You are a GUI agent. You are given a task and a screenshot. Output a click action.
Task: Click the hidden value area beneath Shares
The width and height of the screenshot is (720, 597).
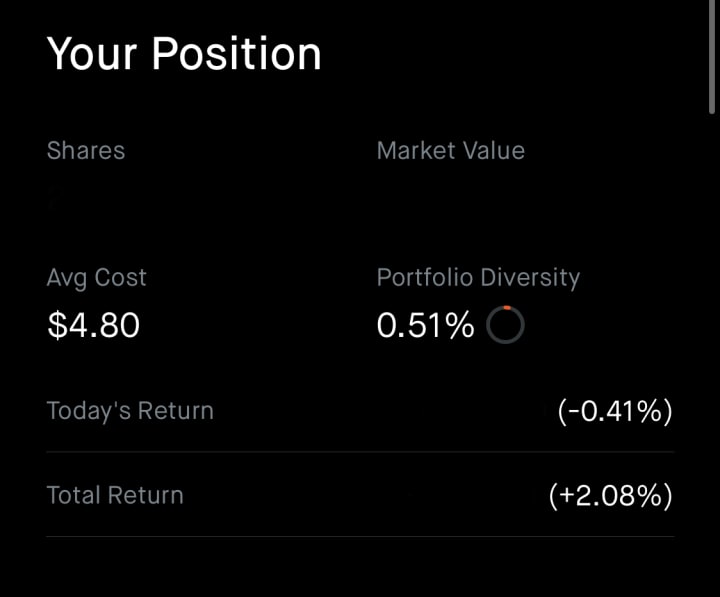(92, 198)
